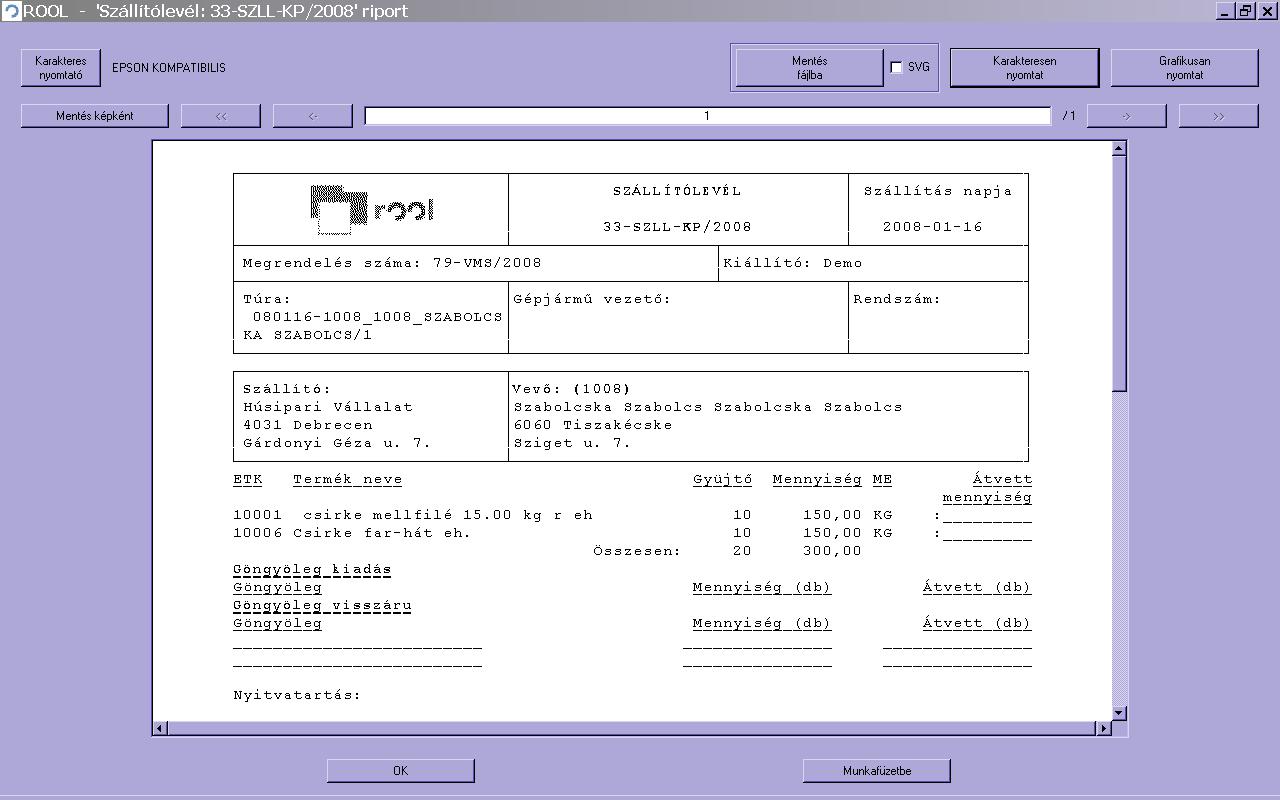Click the Mentés fájlba button

point(809,68)
